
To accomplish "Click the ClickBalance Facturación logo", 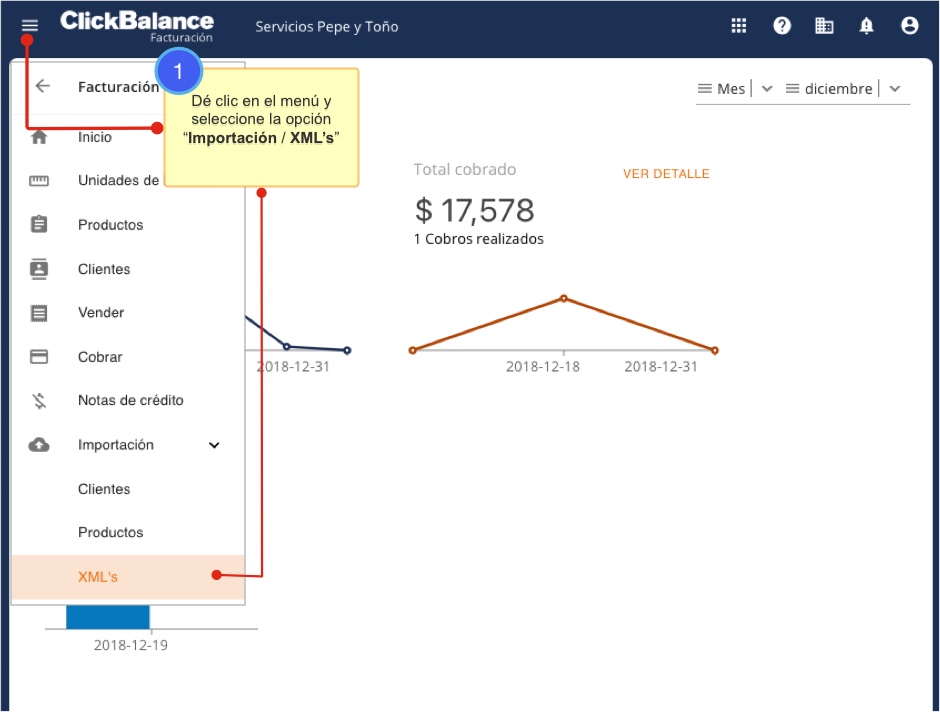I will click(137, 26).
